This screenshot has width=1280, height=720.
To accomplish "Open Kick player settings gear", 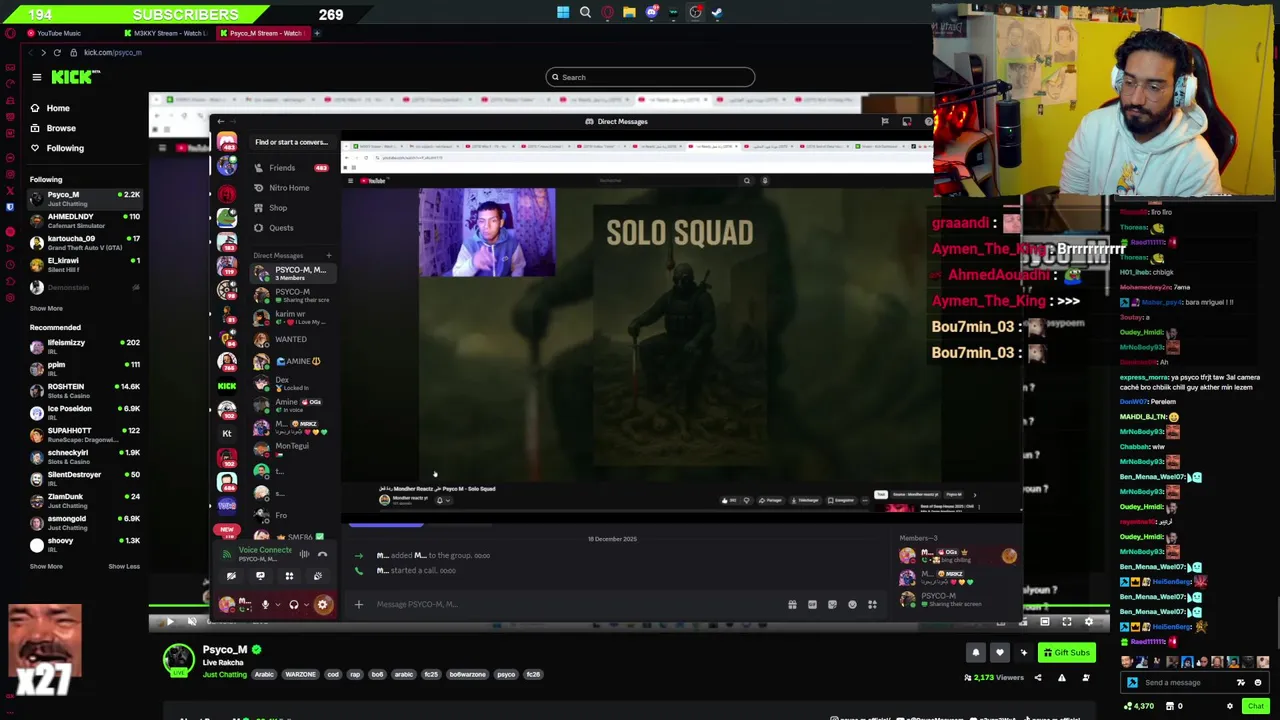I will [1089, 622].
